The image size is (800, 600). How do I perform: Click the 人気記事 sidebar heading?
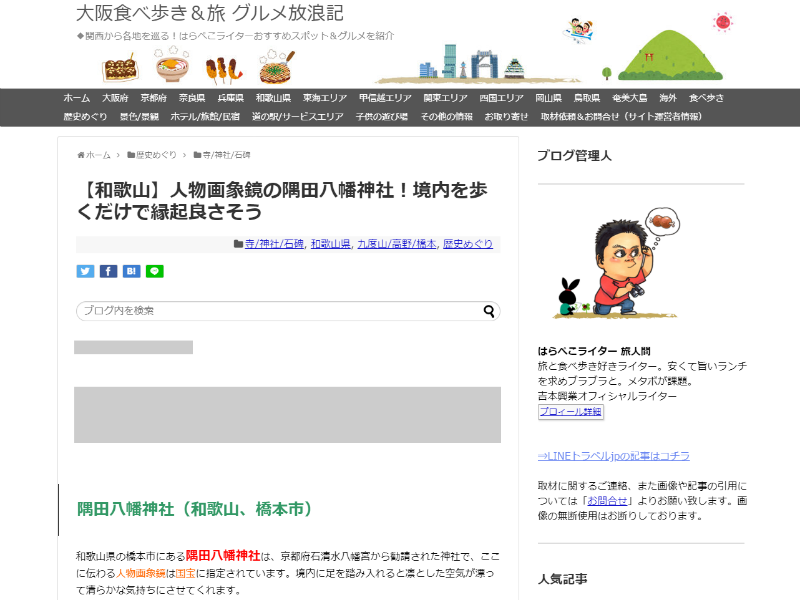click(x=563, y=579)
